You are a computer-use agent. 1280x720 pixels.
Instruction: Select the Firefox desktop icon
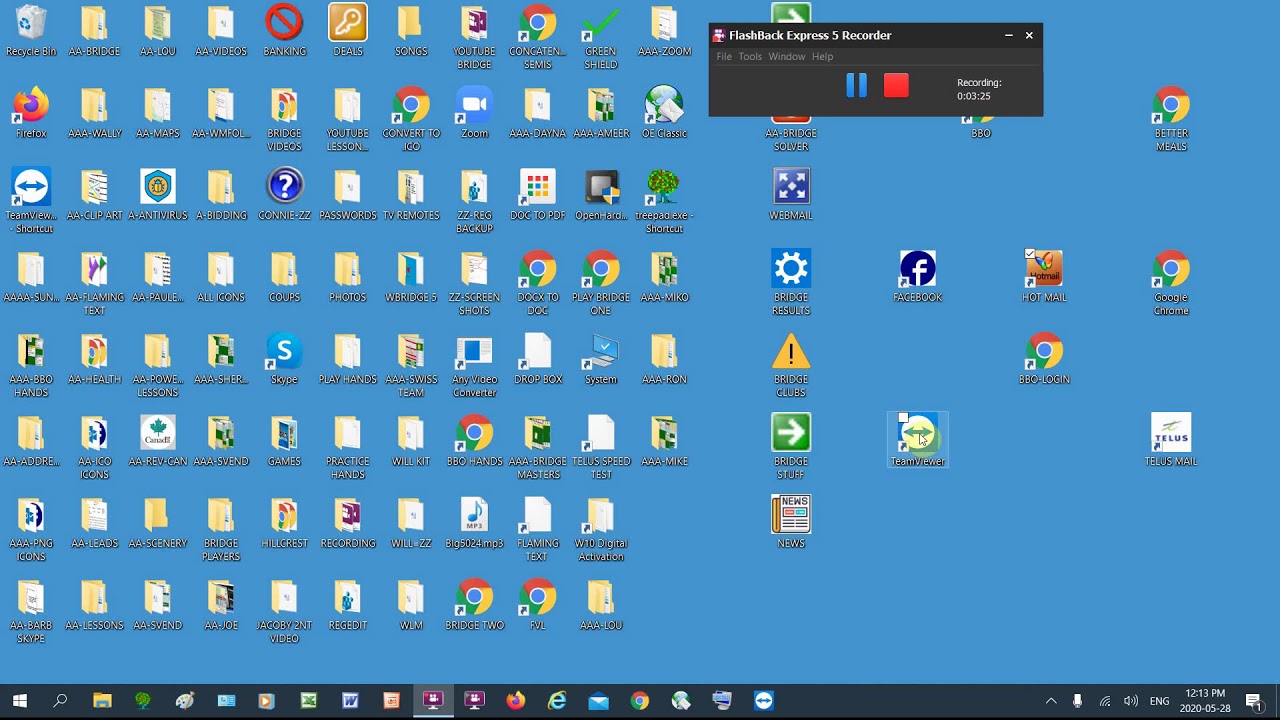31,113
